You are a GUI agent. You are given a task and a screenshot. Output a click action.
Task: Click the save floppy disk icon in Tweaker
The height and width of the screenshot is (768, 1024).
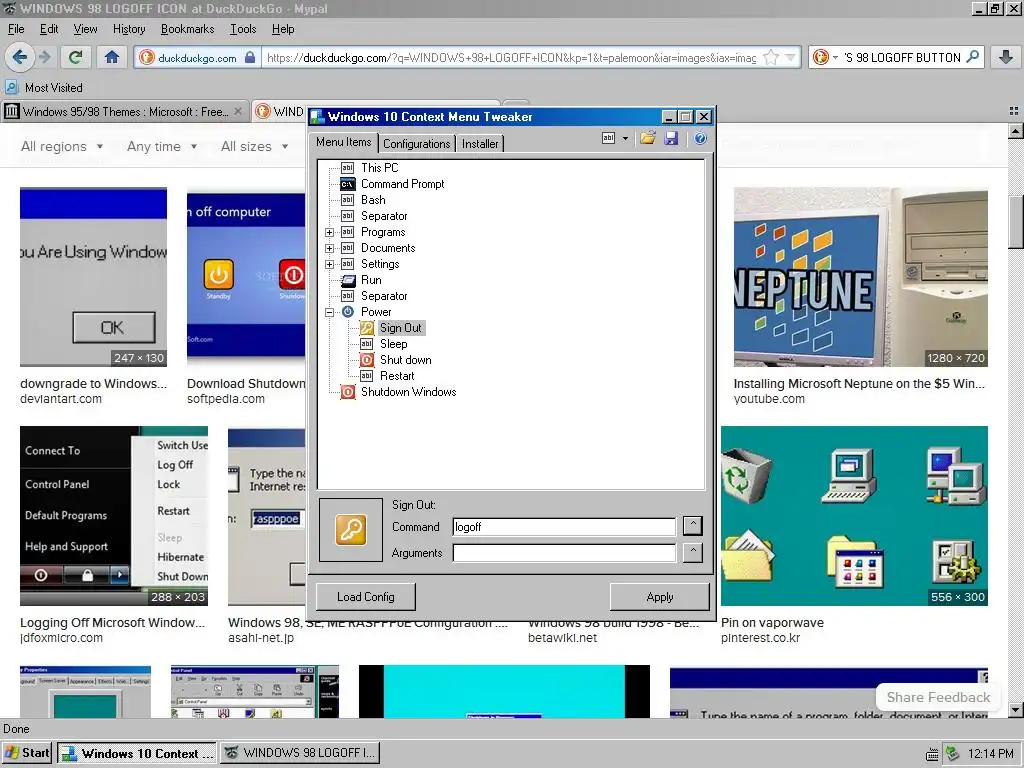671,138
